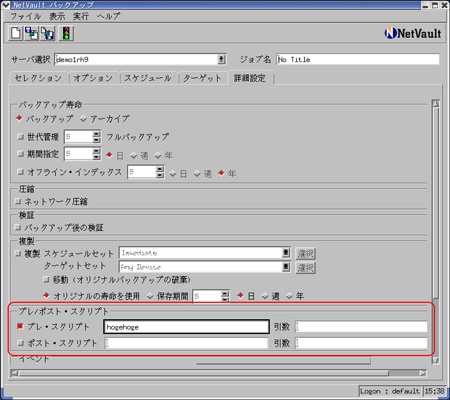Select the バックアップ radio button
450x400 pixels.
click(19, 118)
